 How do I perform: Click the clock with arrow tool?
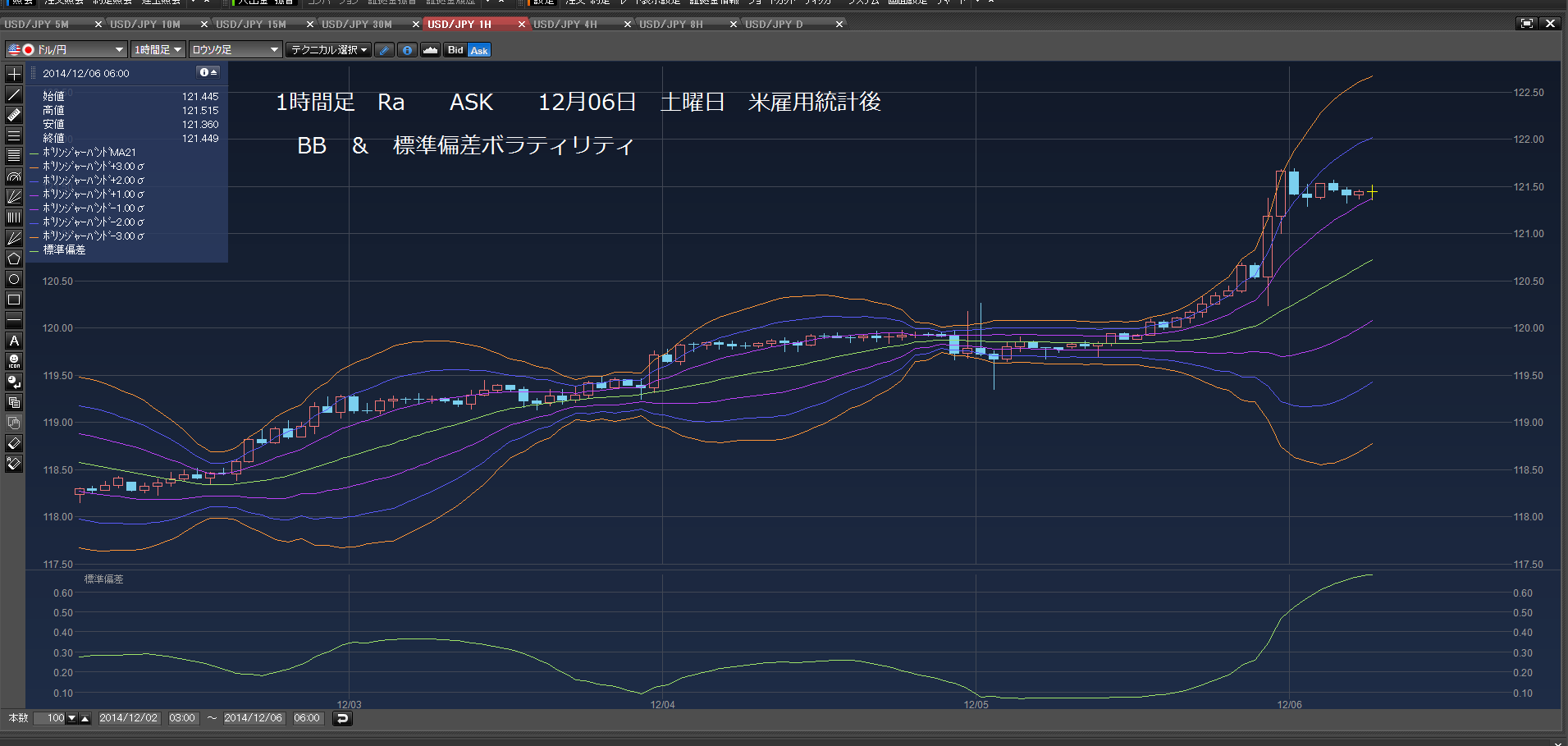14,382
